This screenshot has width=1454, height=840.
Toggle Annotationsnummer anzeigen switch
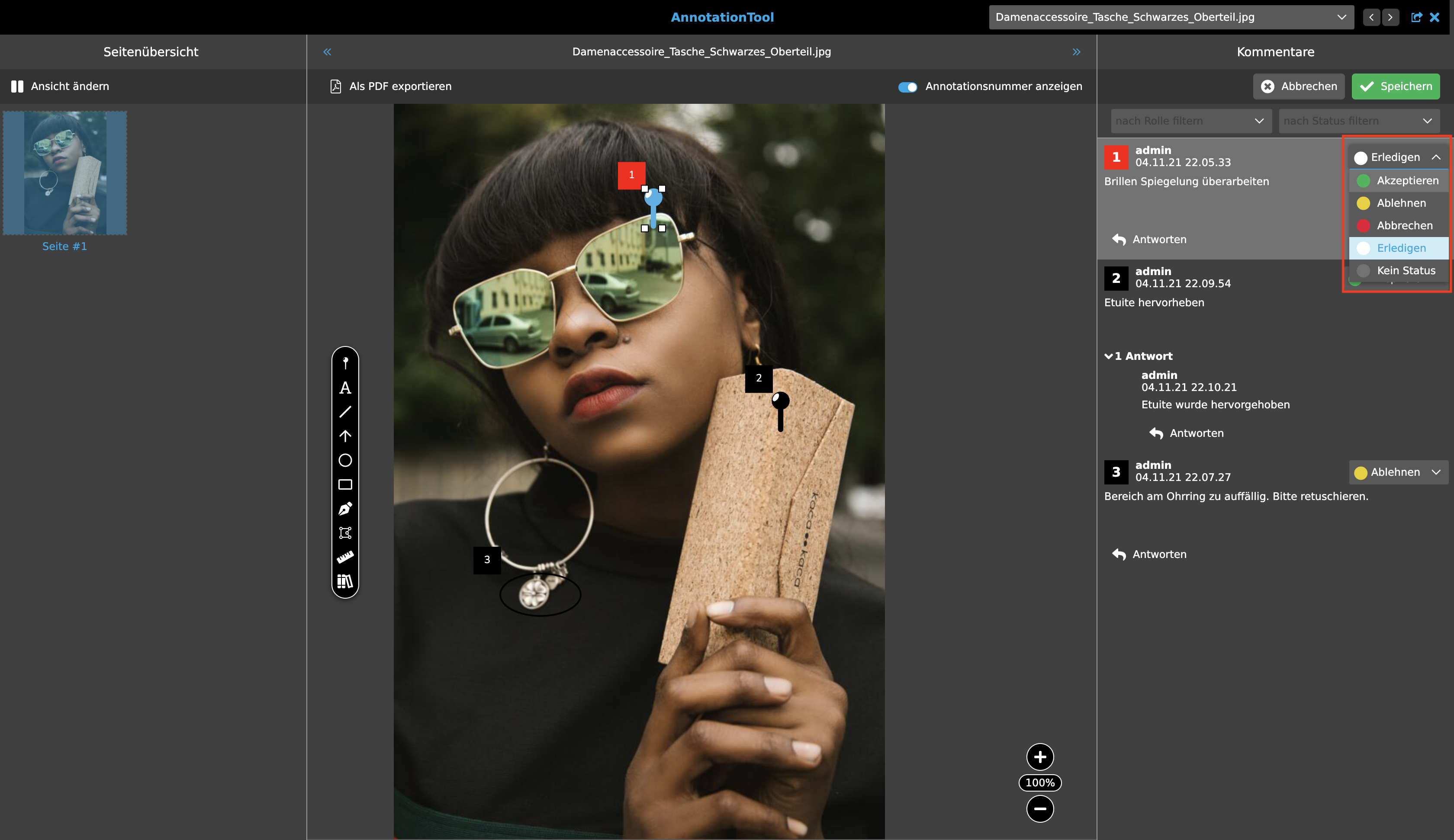tap(907, 87)
